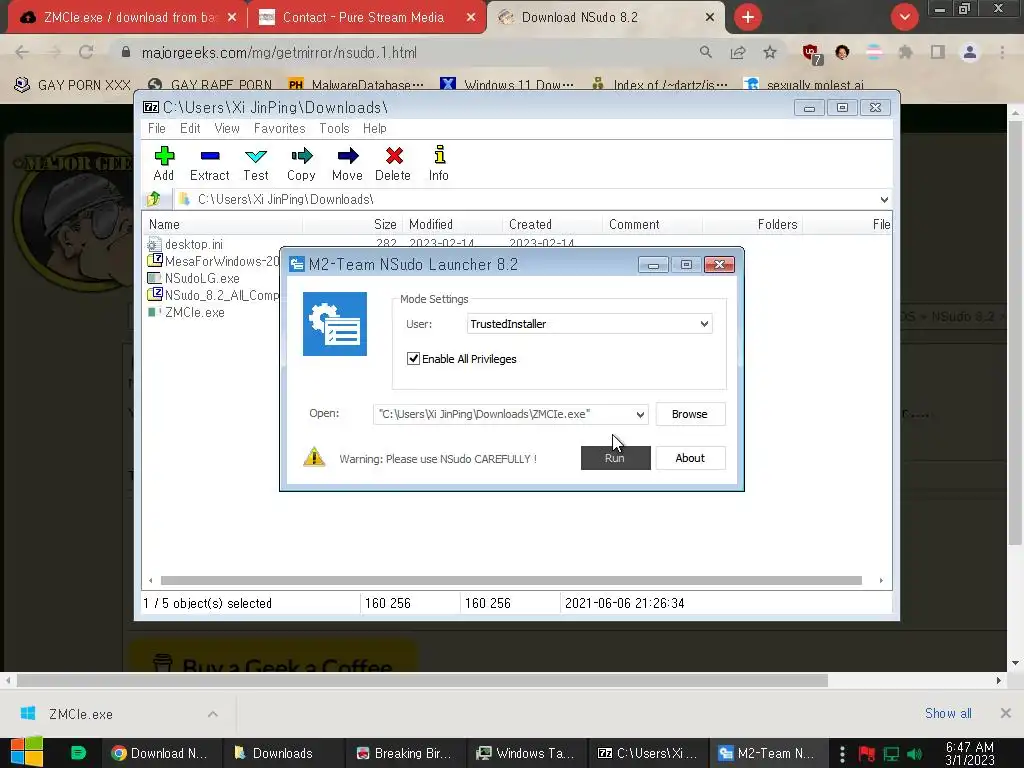
Task: Go back in Chrome browser
Action: coord(22,52)
